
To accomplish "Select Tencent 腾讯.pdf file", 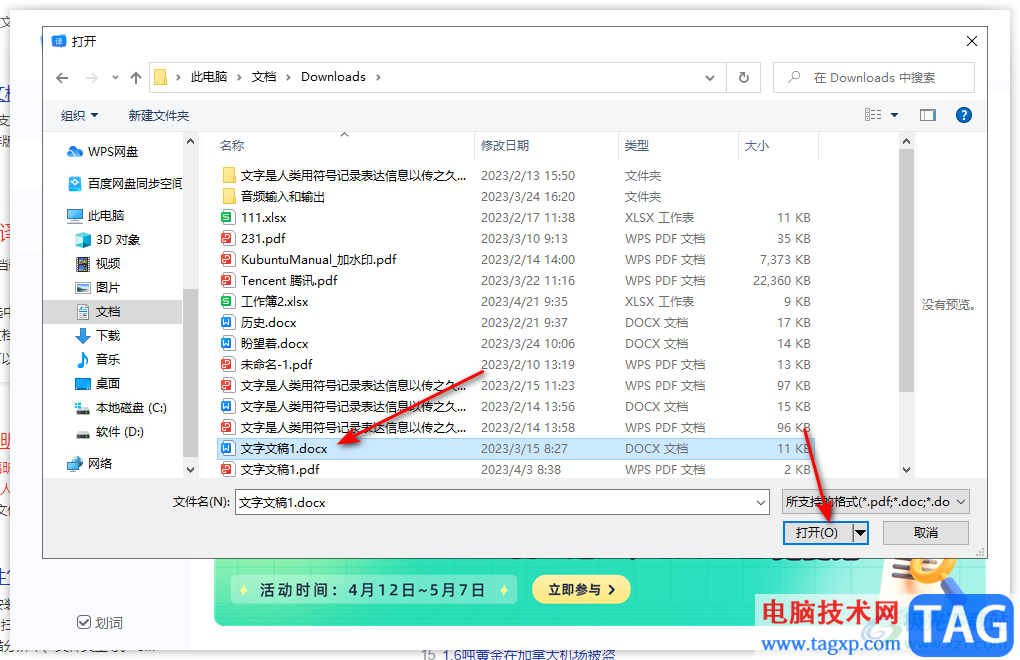I will pos(289,280).
